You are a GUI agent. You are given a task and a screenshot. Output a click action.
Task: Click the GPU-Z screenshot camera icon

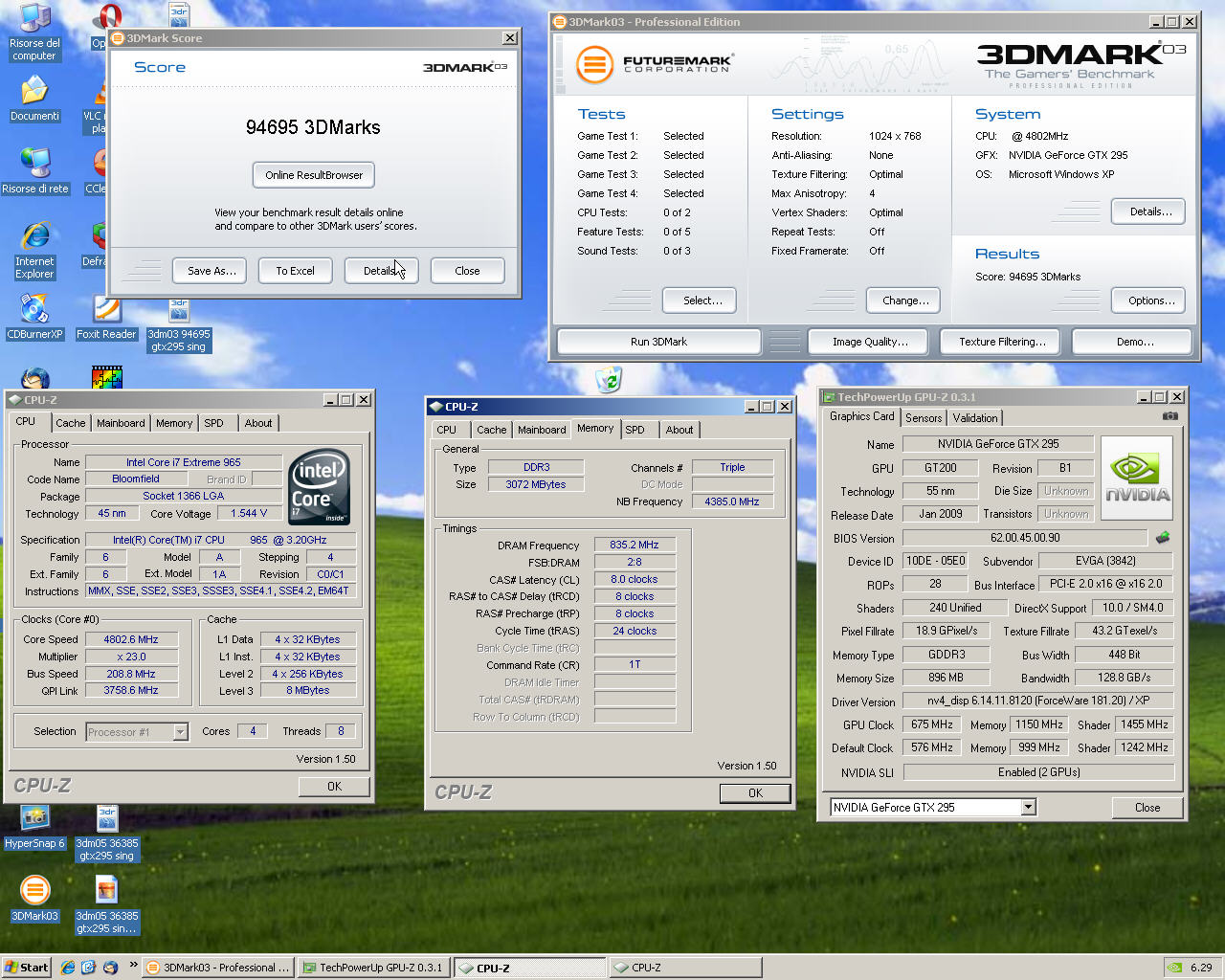coord(1169,416)
